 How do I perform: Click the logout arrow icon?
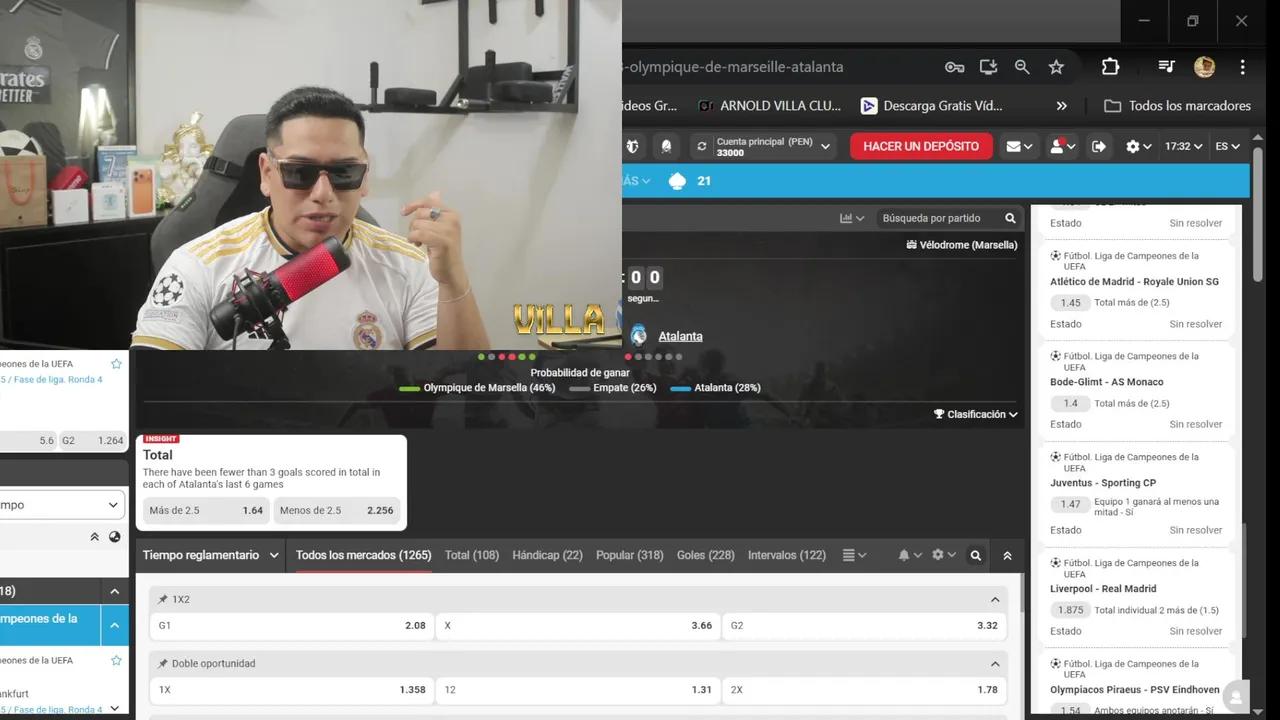pos(1098,146)
